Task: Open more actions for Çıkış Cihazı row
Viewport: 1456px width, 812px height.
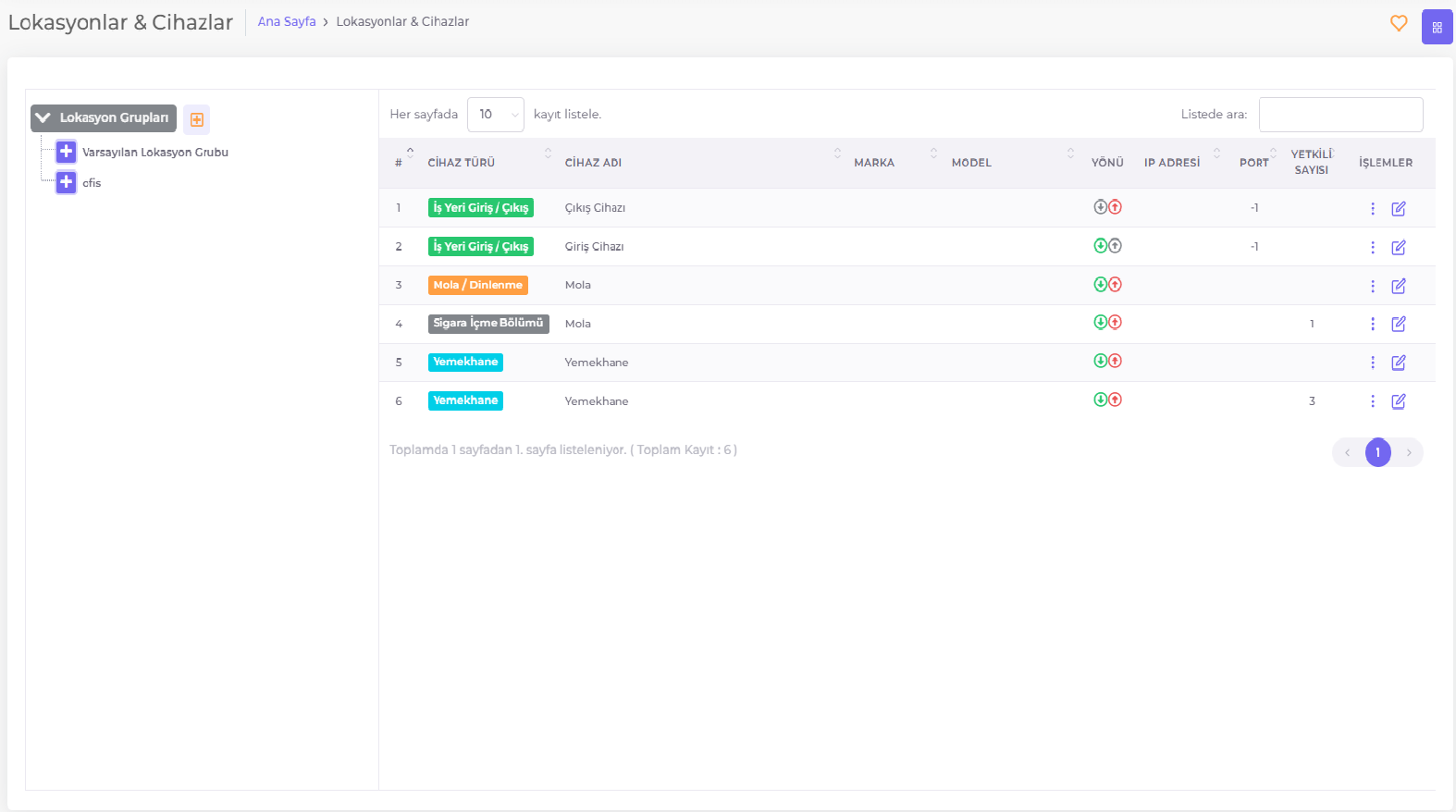Action: tap(1373, 209)
